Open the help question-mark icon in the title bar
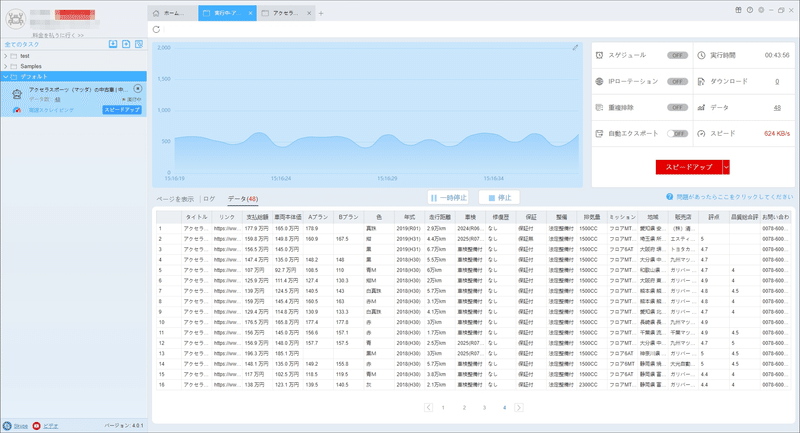The width and height of the screenshot is (800, 433). 749,10
